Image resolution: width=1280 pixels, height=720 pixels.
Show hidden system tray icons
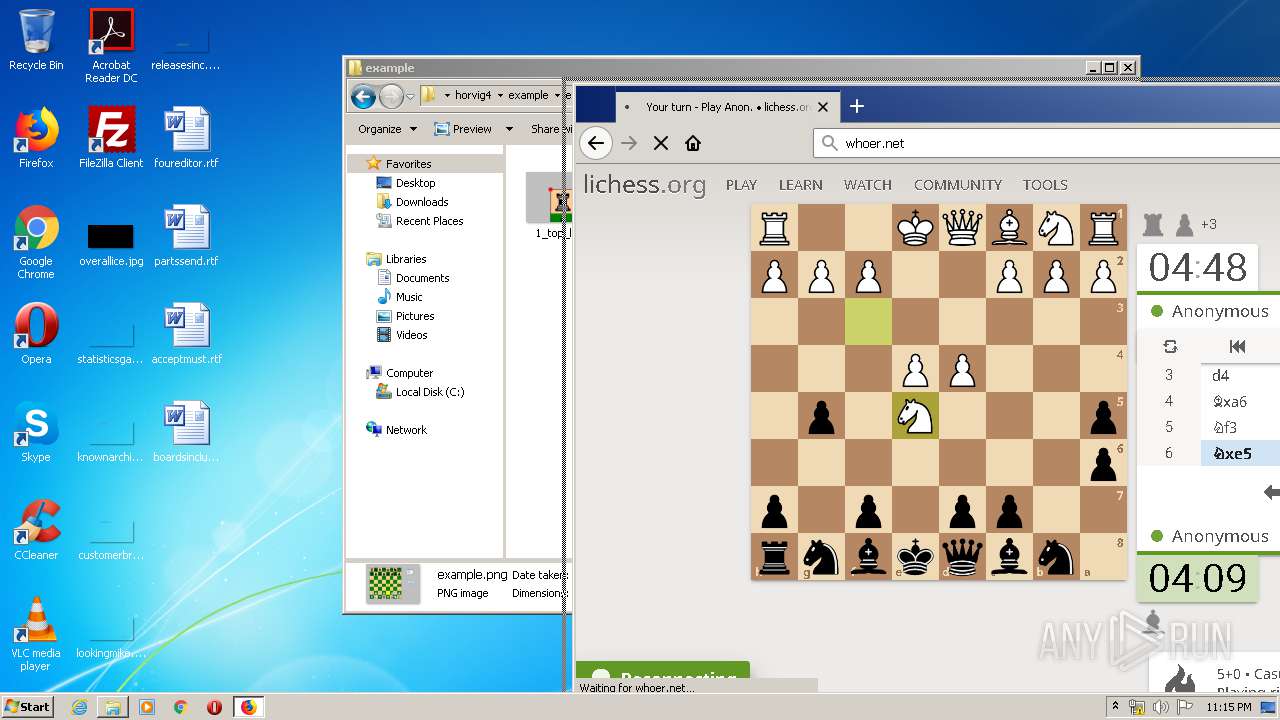pyautogui.click(x=1116, y=707)
